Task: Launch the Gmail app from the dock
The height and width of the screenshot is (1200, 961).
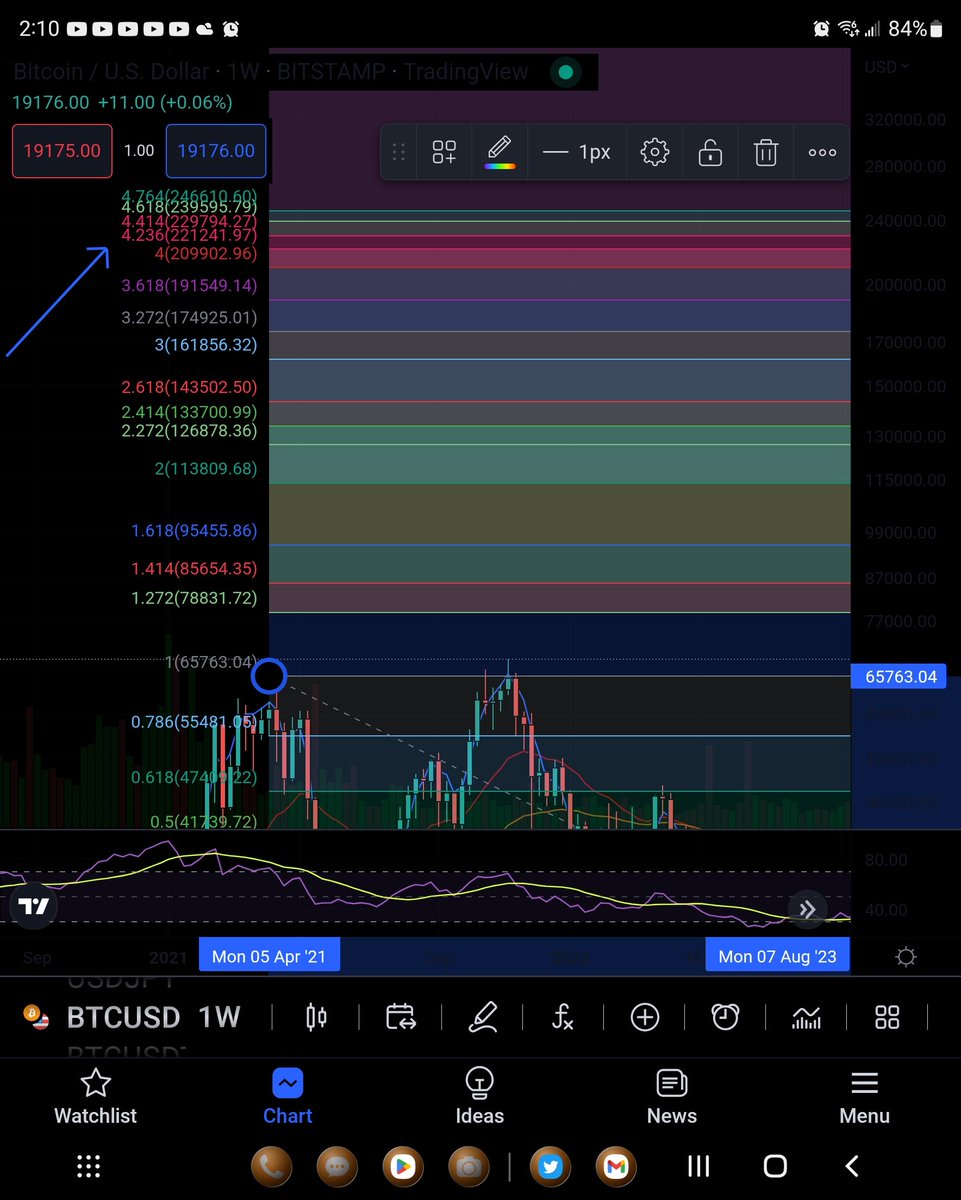Action: coord(615,1166)
